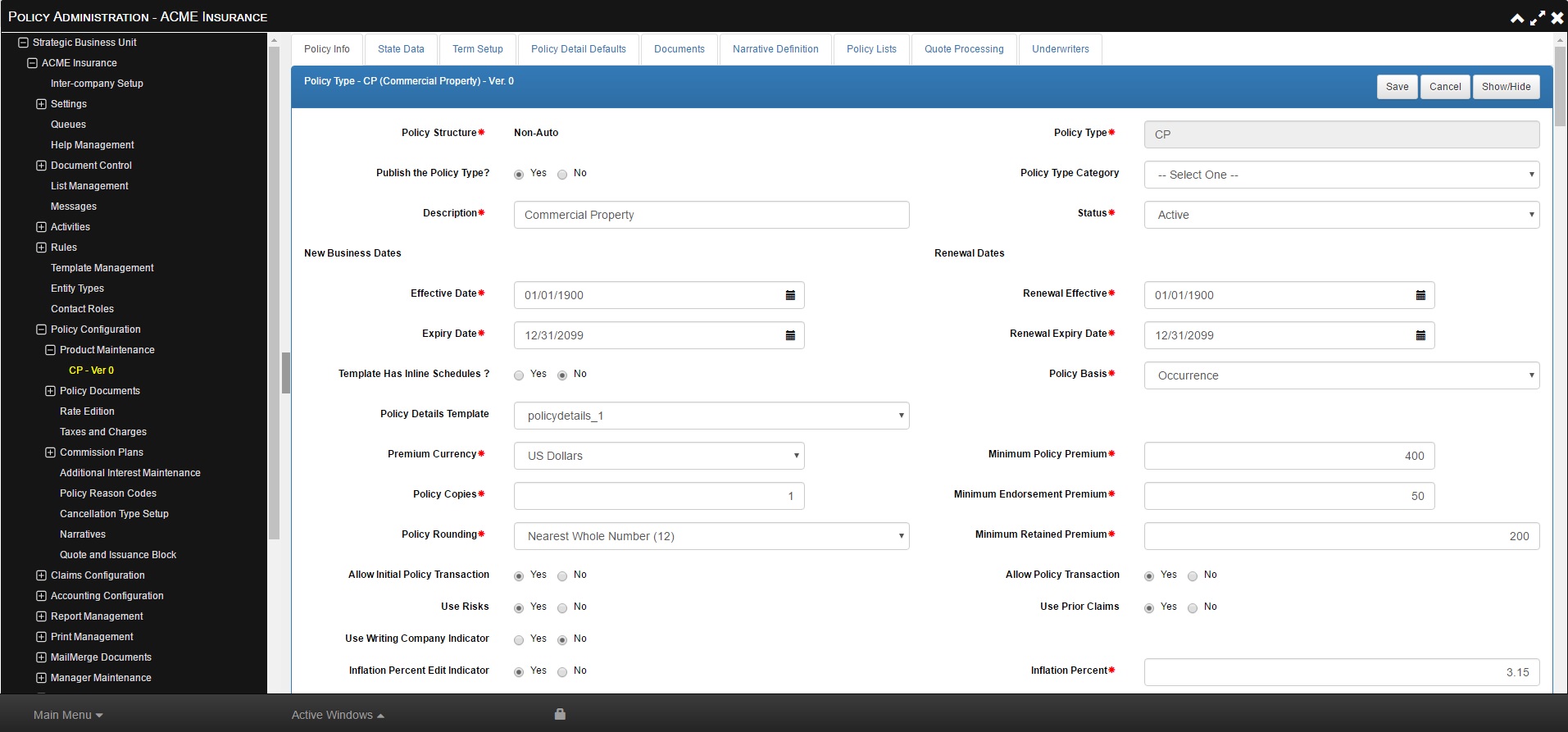Screen dimensions: 1568x732
Task: Open Taxes and Charges tree item
Action: coord(103,432)
